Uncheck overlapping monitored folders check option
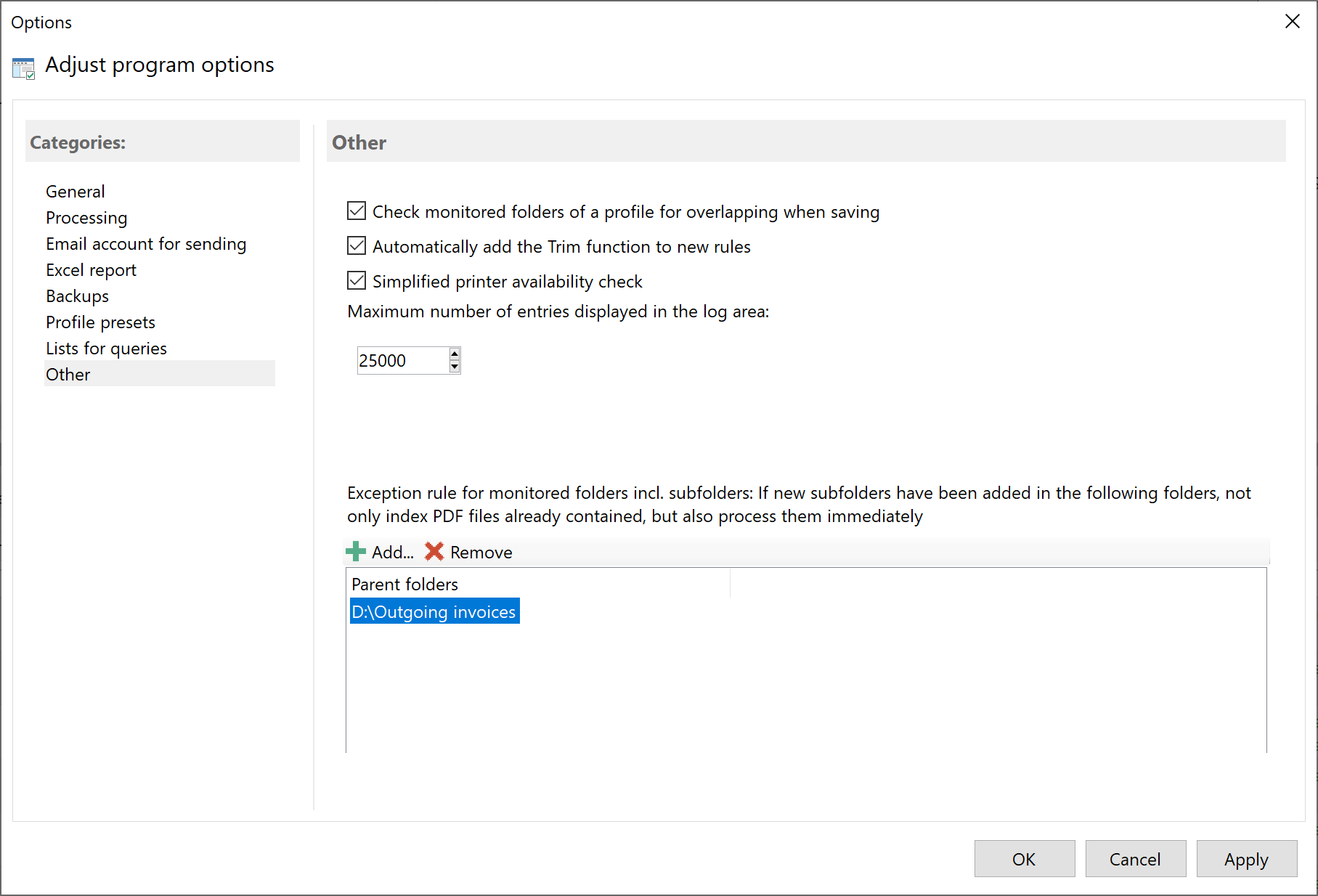 coord(356,211)
